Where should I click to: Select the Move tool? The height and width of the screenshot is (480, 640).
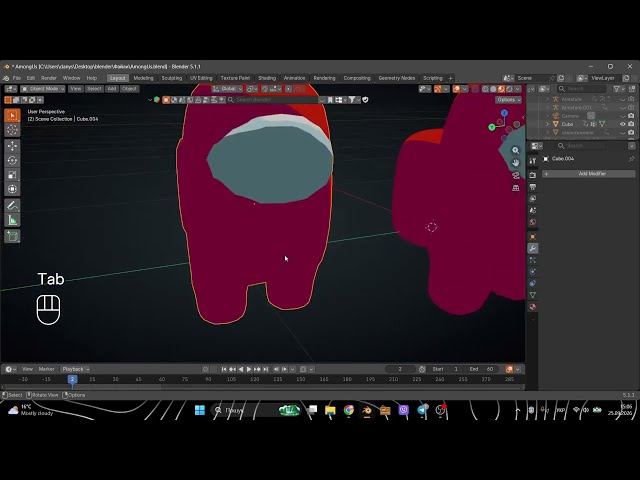pyautogui.click(x=12, y=146)
